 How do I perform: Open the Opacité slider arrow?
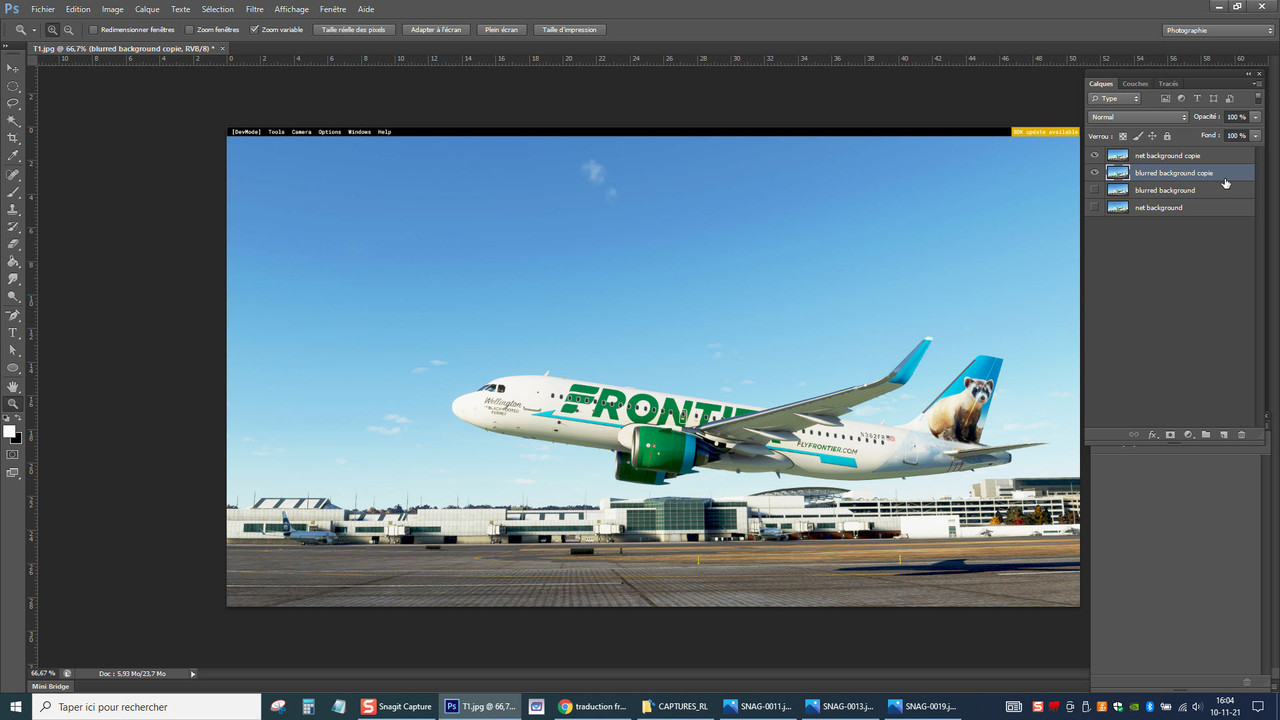pos(1256,117)
